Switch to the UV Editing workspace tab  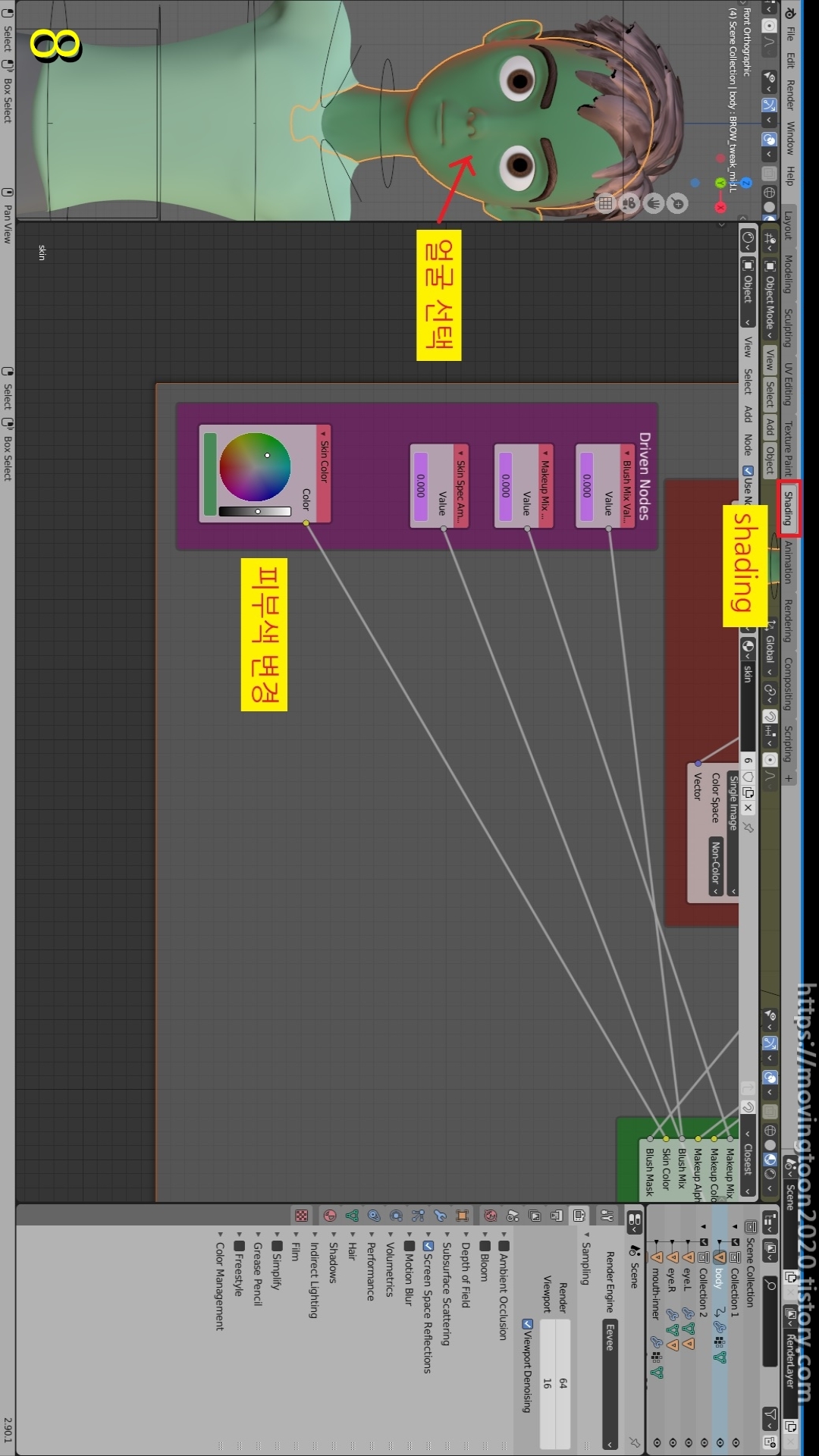tap(788, 384)
